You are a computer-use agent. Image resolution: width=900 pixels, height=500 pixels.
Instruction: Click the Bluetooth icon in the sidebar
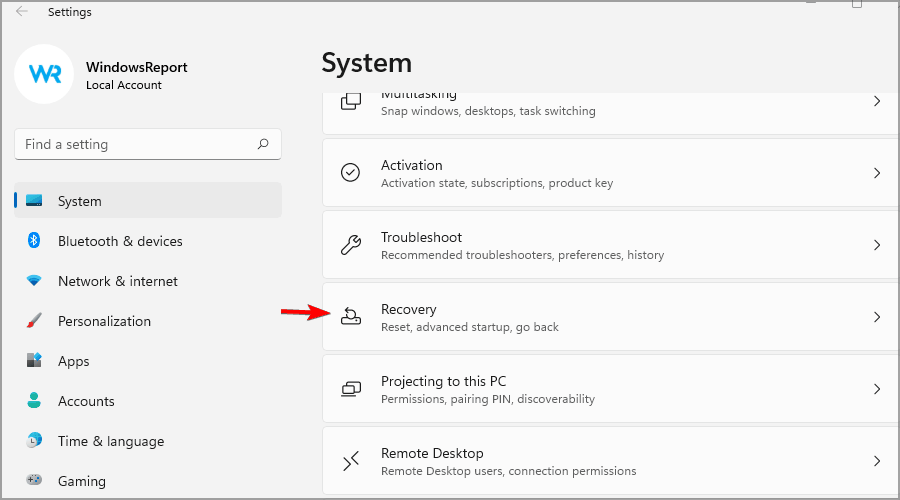coord(34,241)
